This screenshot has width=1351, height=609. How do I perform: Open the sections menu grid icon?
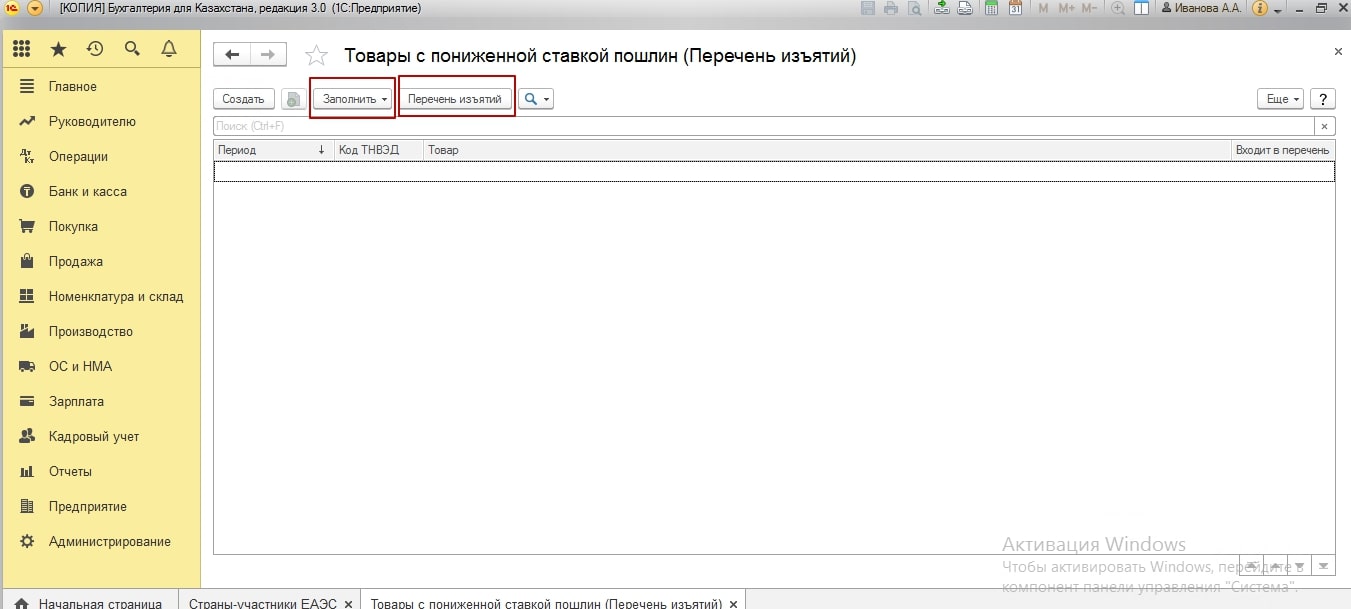[22, 48]
